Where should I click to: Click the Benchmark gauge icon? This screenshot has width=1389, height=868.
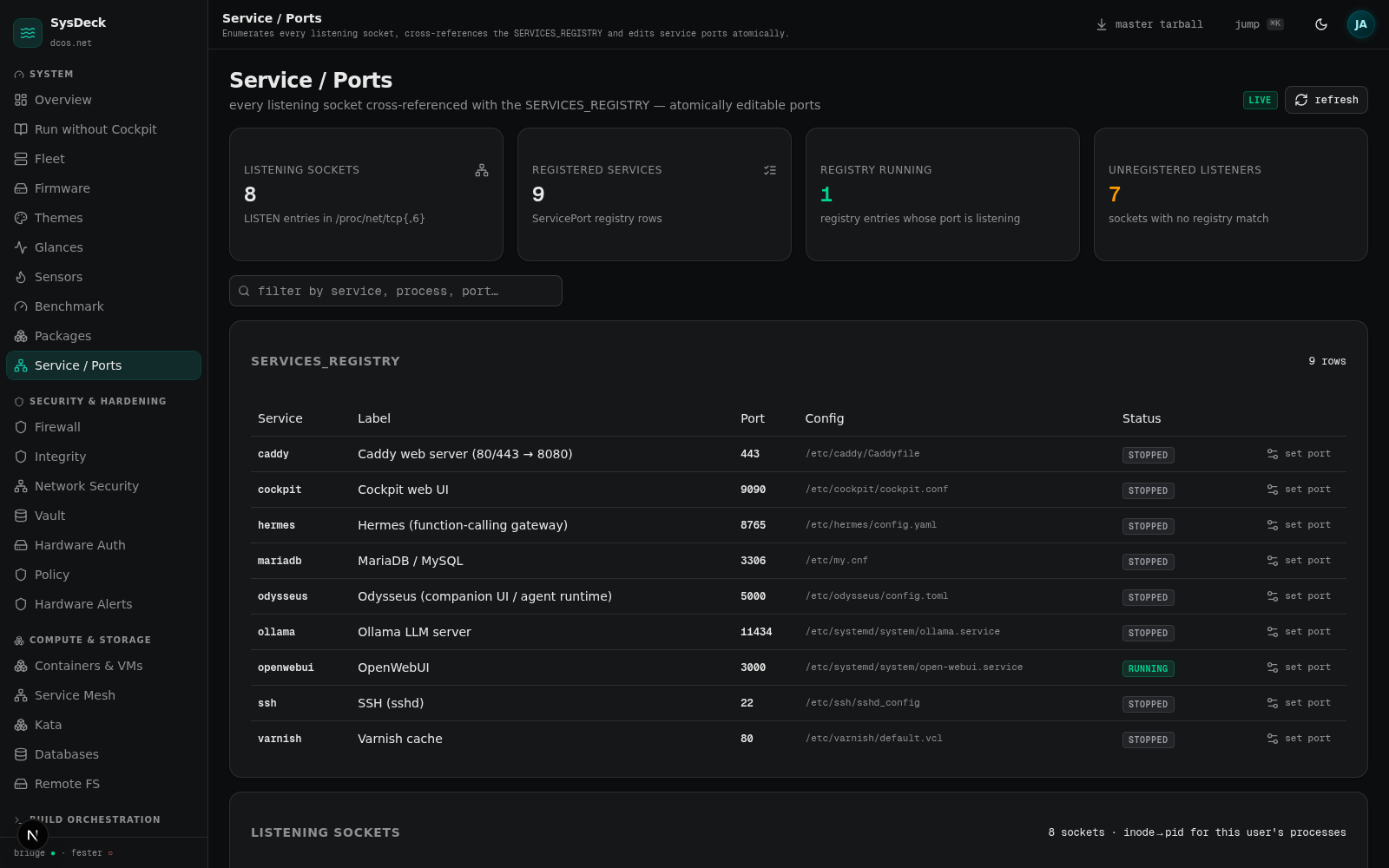coord(21,306)
